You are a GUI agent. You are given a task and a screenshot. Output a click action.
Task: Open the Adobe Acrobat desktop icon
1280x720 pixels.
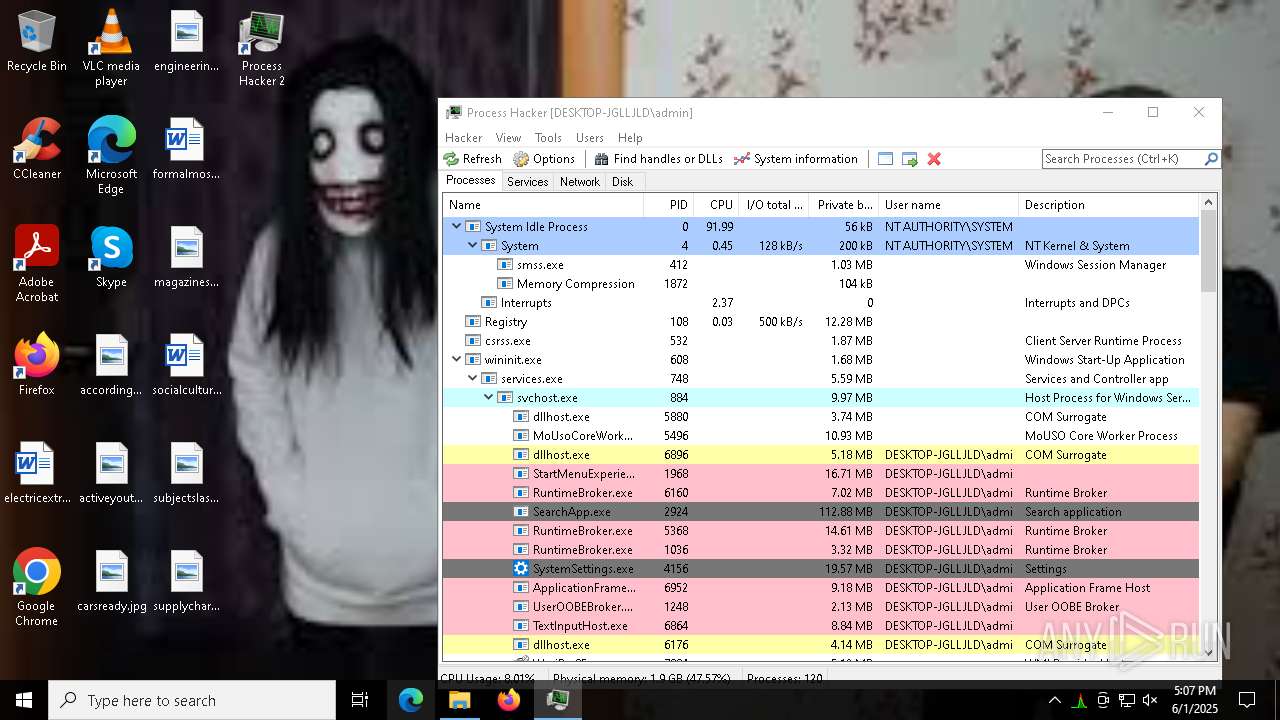37,264
